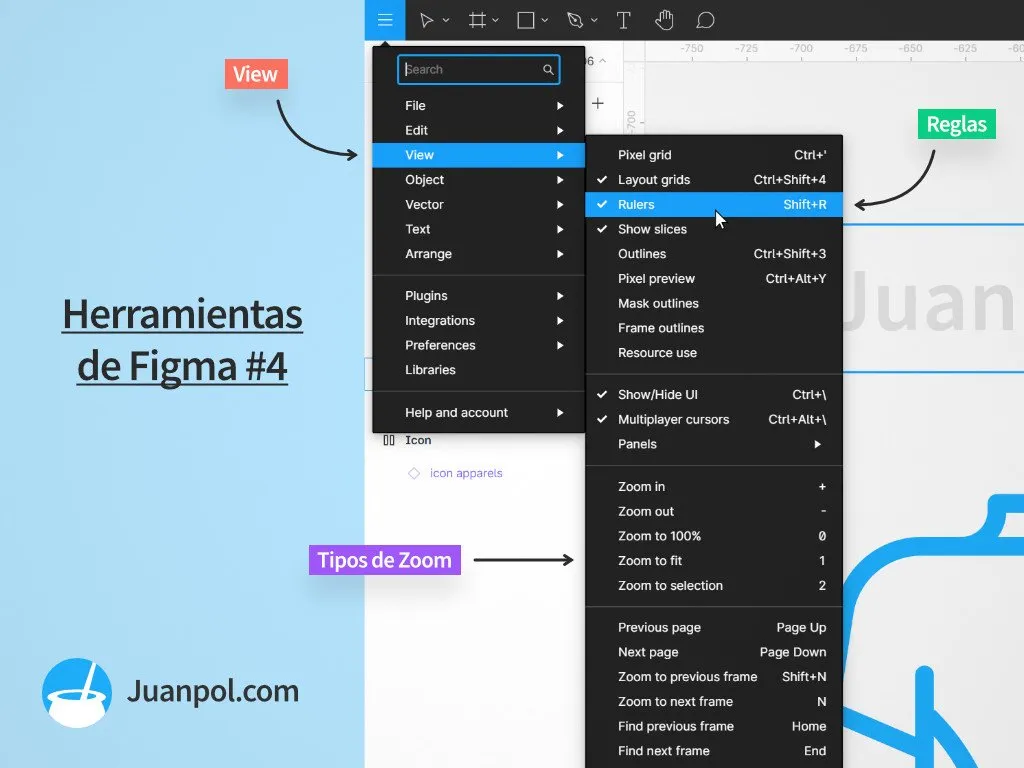The height and width of the screenshot is (768, 1024).
Task: Open the Object submenu
Action: [479, 180]
